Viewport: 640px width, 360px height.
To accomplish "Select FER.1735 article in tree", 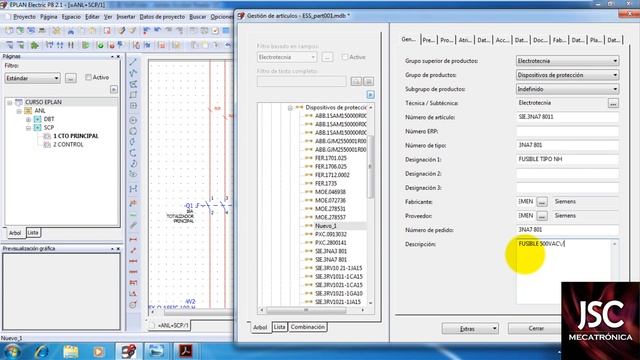I will point(325,184).
